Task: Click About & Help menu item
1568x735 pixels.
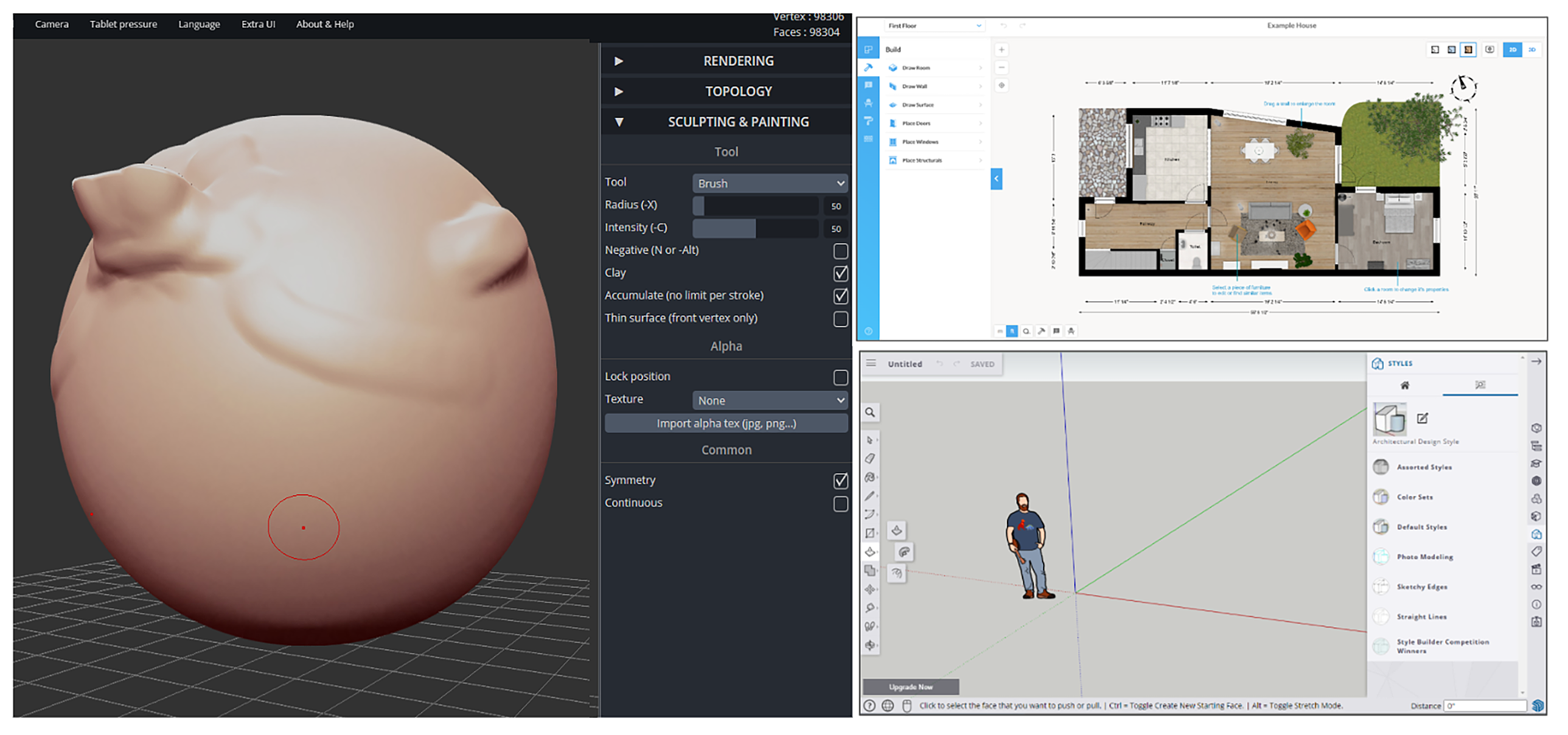Action: (x=322, y=23)
